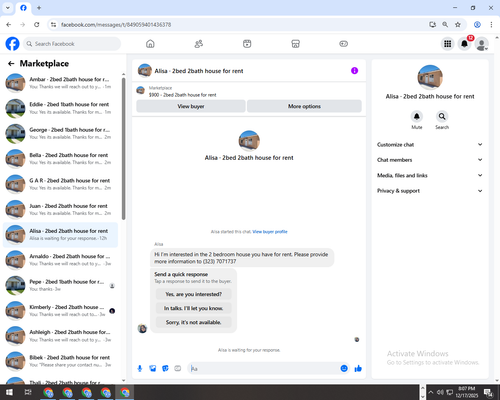The image size is (500, 400).
Task: Select Alisa conversation in the list
Action: tap(60, 235)
